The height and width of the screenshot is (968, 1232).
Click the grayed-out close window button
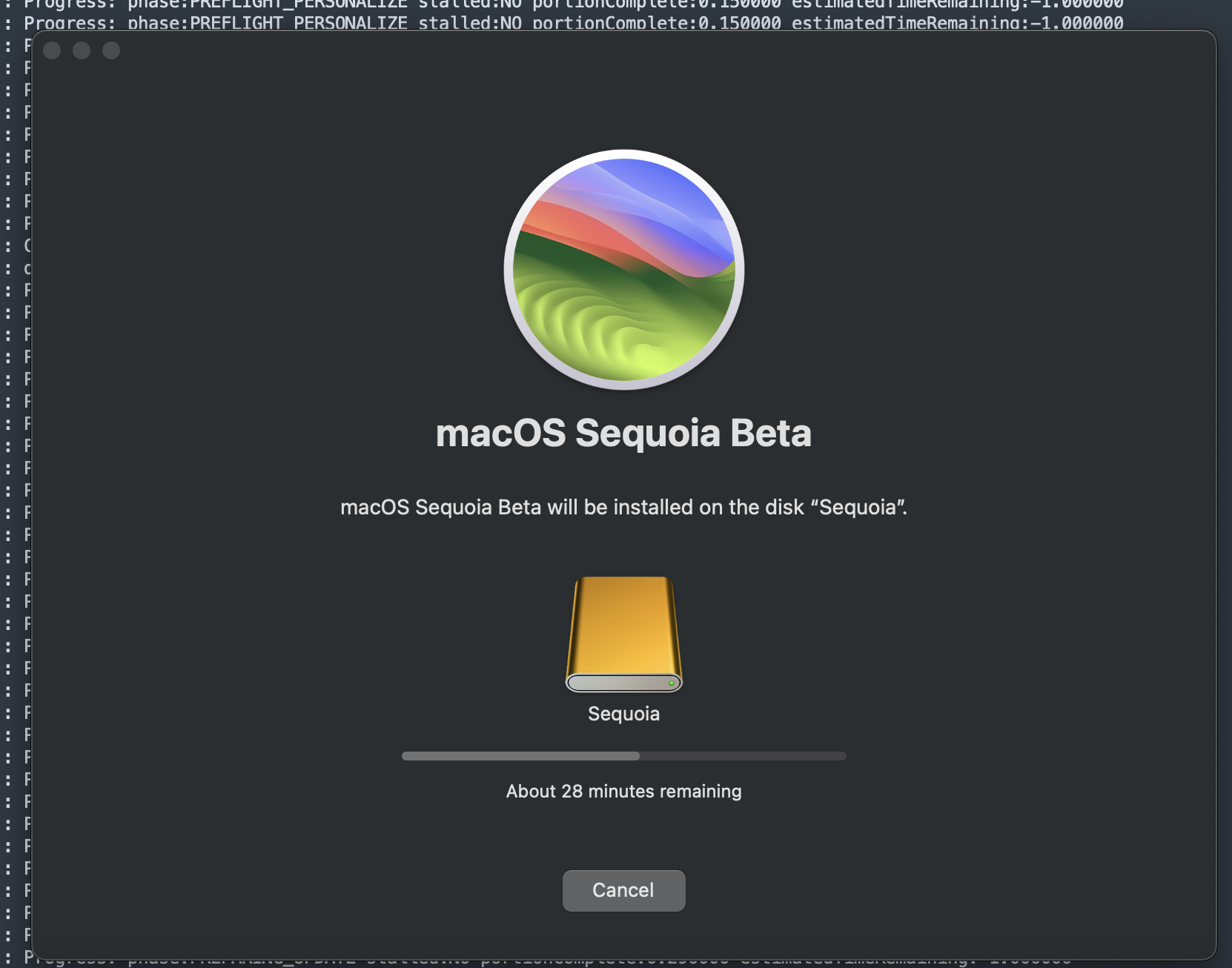point(52,50)
